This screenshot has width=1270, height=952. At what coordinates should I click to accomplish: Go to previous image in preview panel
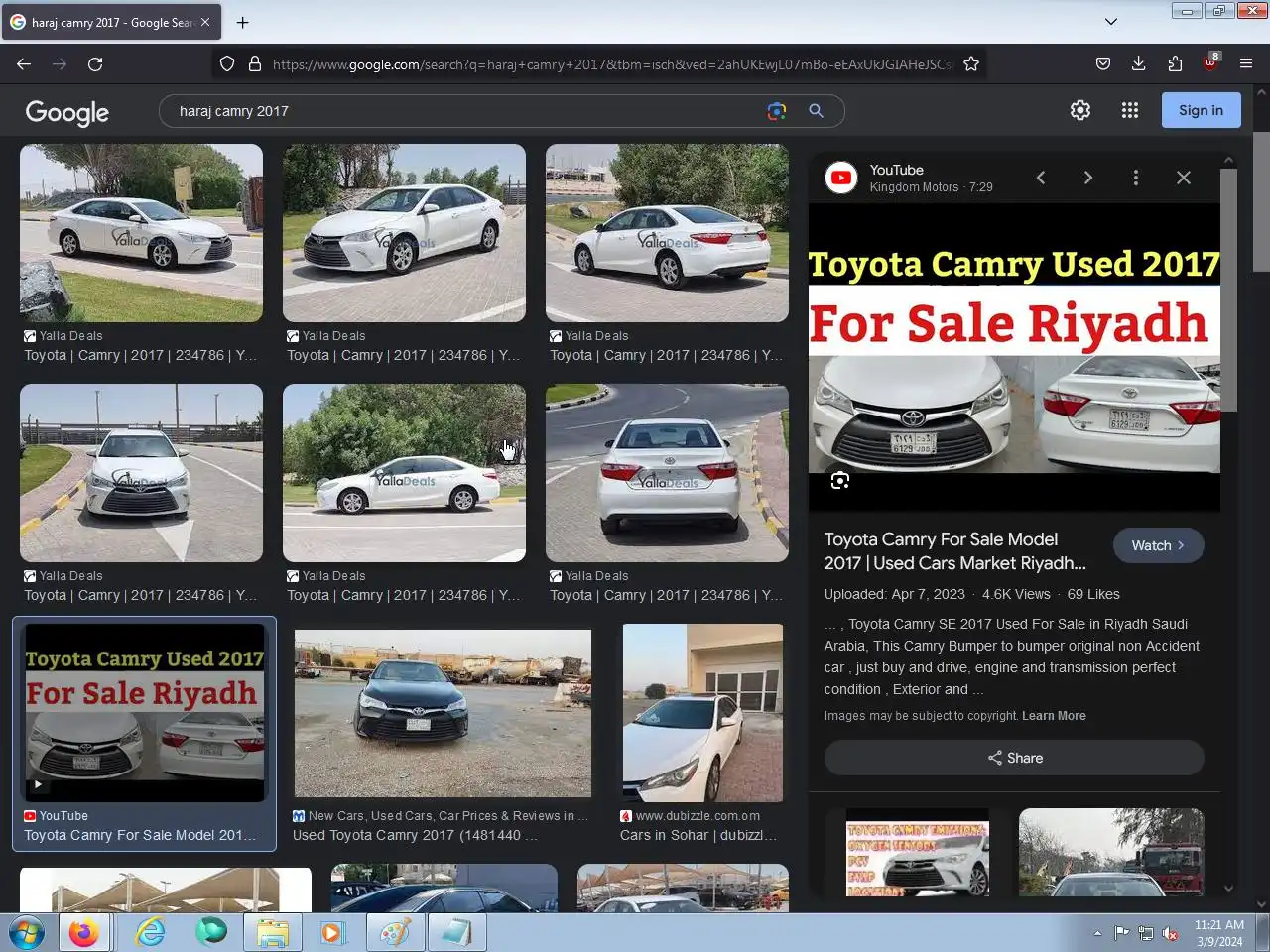pos(1041,178)
